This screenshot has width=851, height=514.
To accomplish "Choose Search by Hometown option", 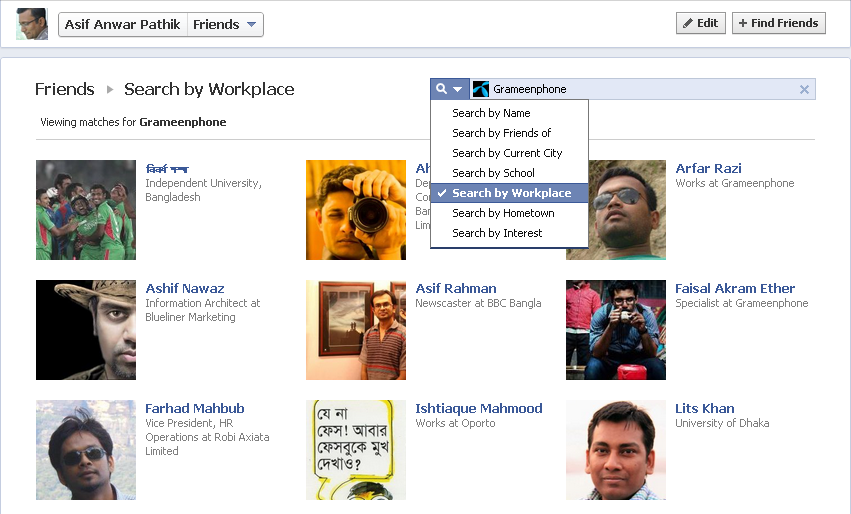I will pos(509,213).
